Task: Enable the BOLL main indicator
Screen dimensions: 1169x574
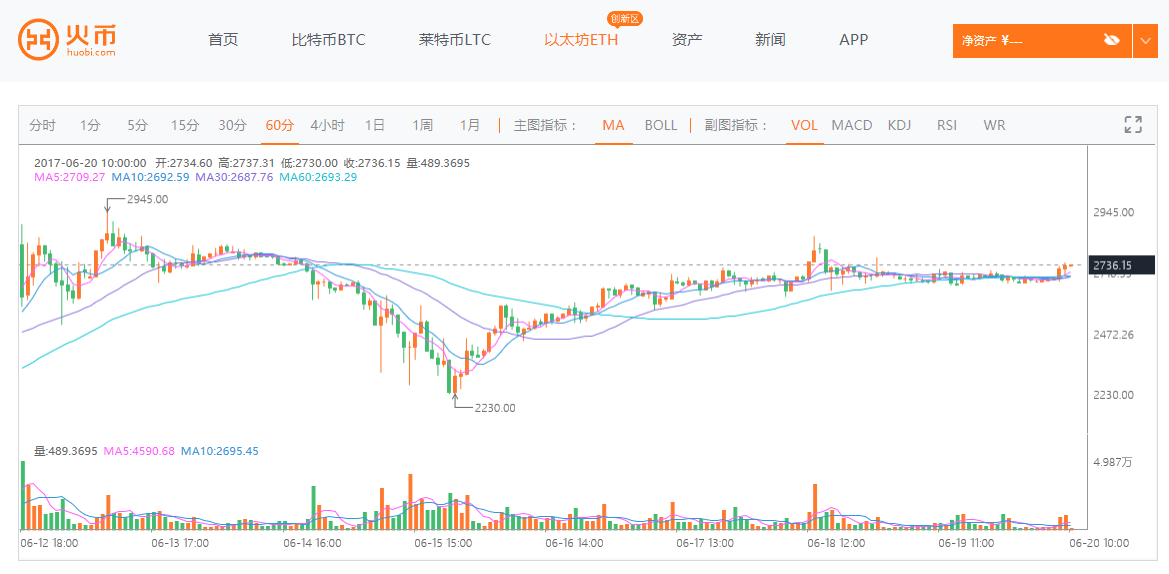Action: [x=661, y=125]
